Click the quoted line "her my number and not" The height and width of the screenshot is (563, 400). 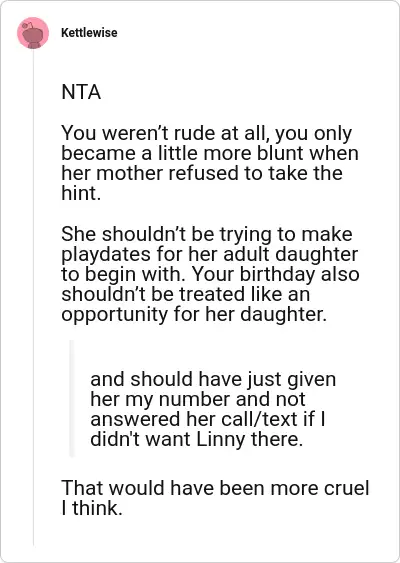[x=198, y=399]
